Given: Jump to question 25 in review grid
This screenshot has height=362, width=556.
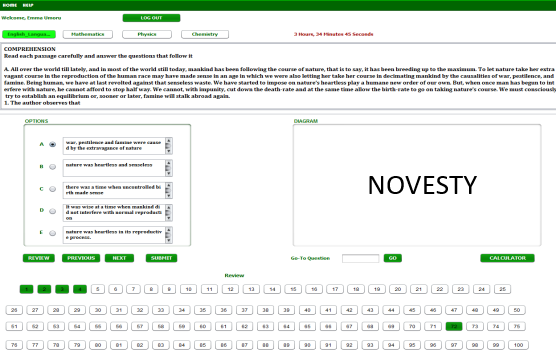Looking at the screenshot, I should click(x=502, y=289).
